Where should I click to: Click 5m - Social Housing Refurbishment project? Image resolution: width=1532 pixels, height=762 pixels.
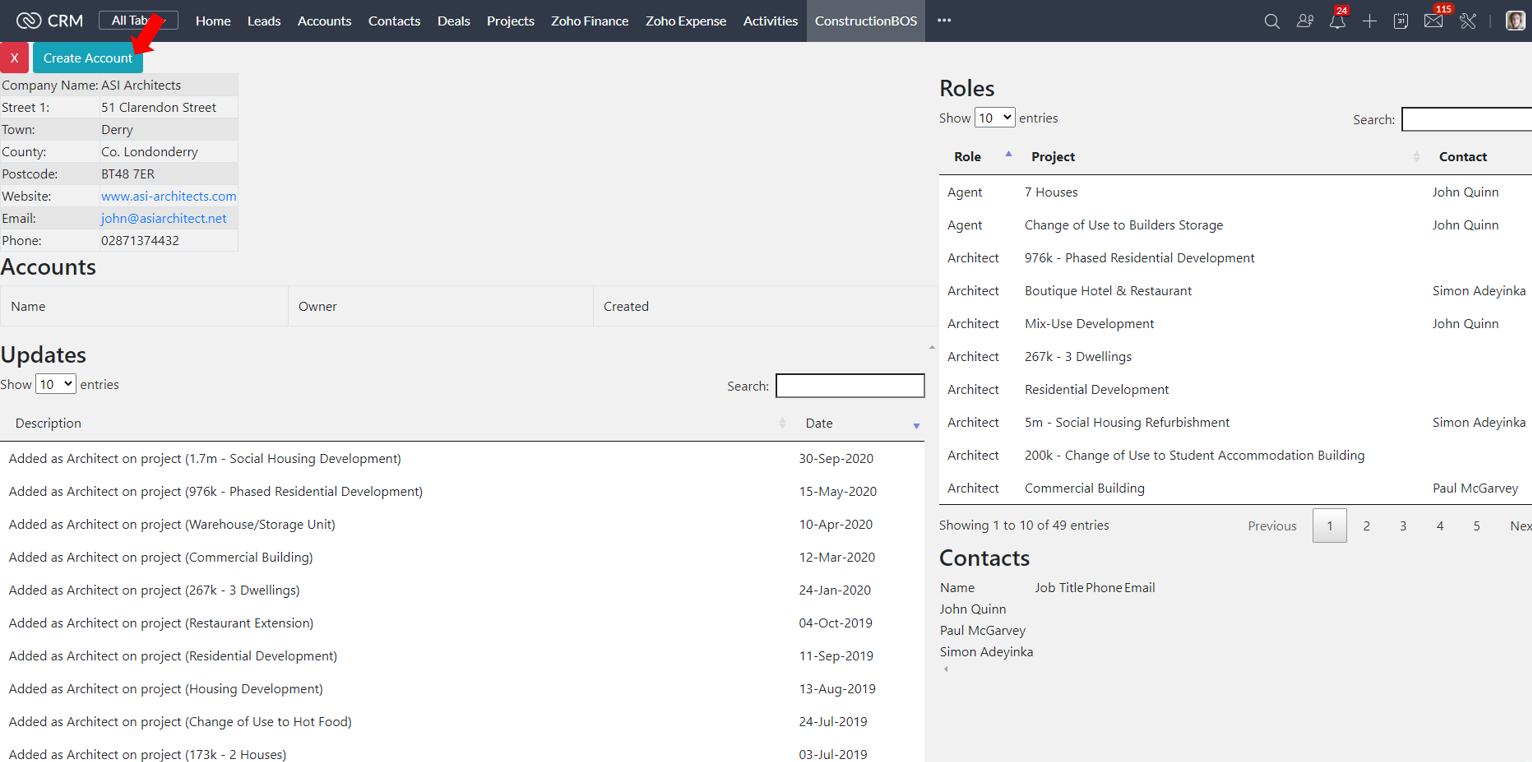tap(1127, 423)
